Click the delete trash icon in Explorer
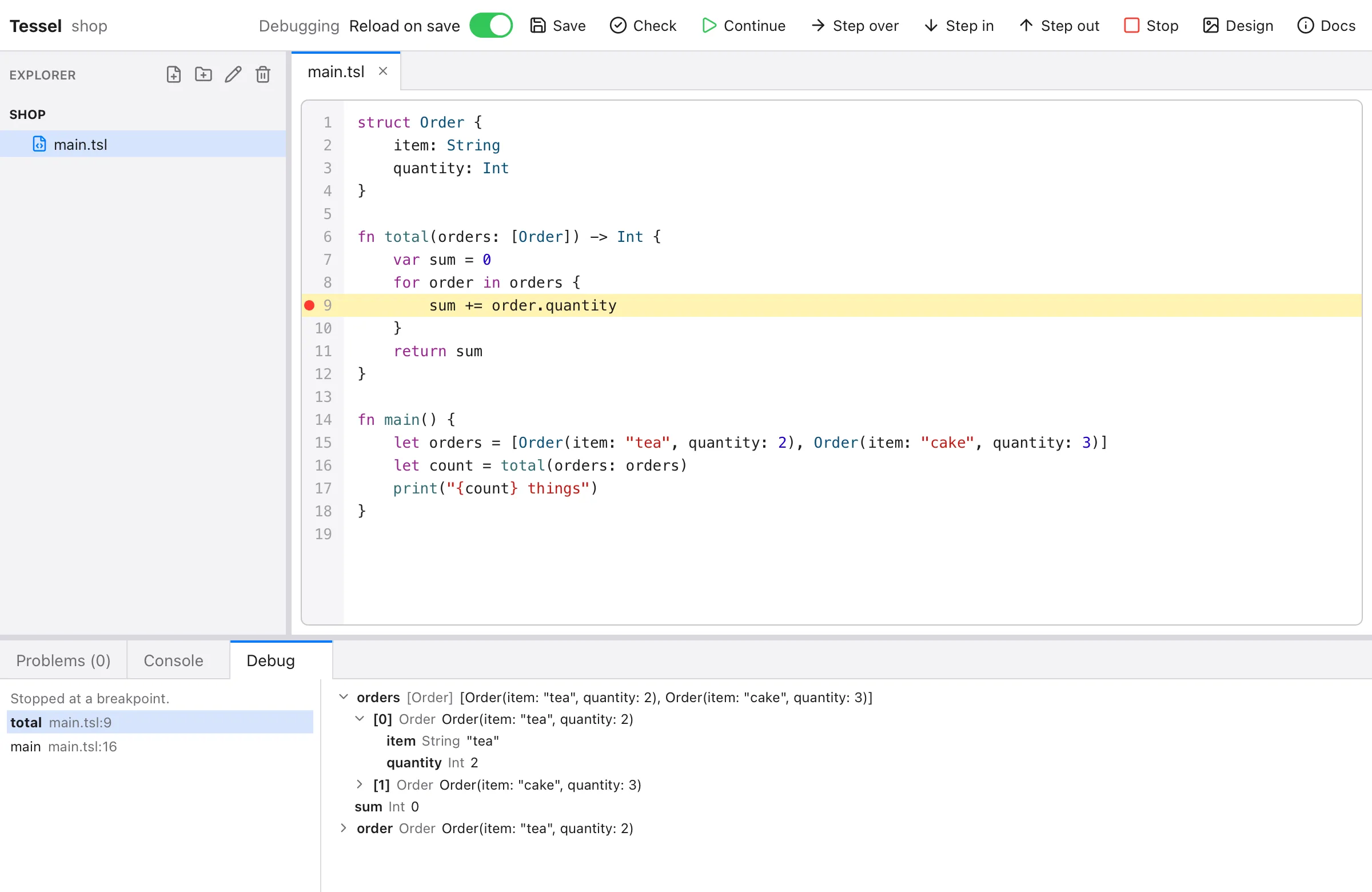Screen dimensions: 1372x892 [x=263, y=74]
